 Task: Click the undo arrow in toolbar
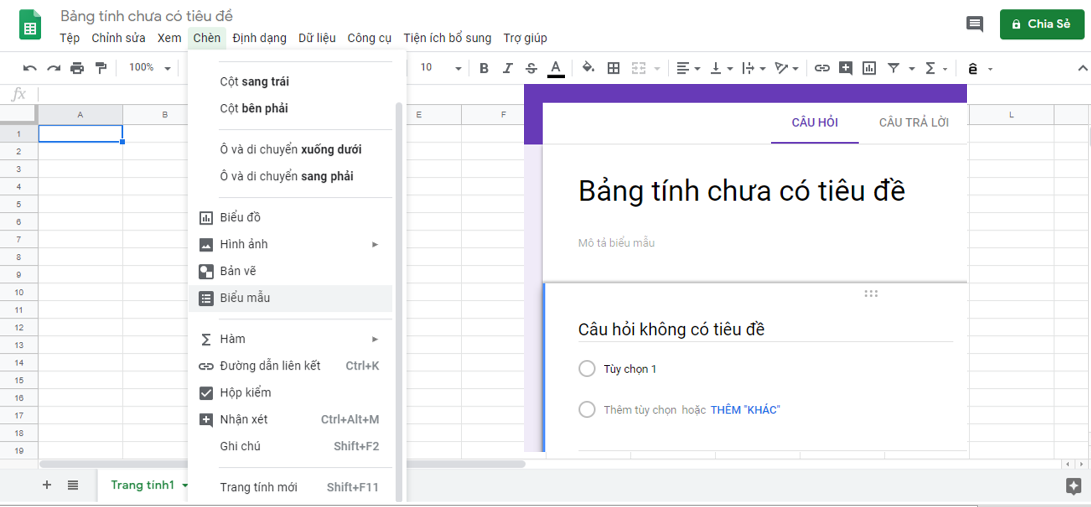[x=30, y=68]
